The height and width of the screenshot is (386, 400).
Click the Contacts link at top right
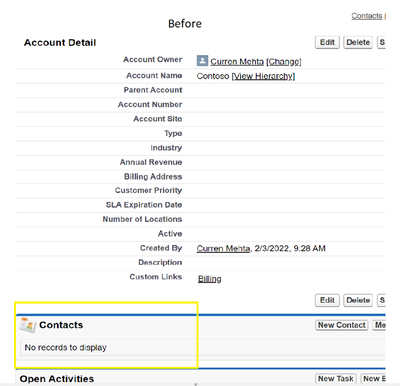point(367,16)
